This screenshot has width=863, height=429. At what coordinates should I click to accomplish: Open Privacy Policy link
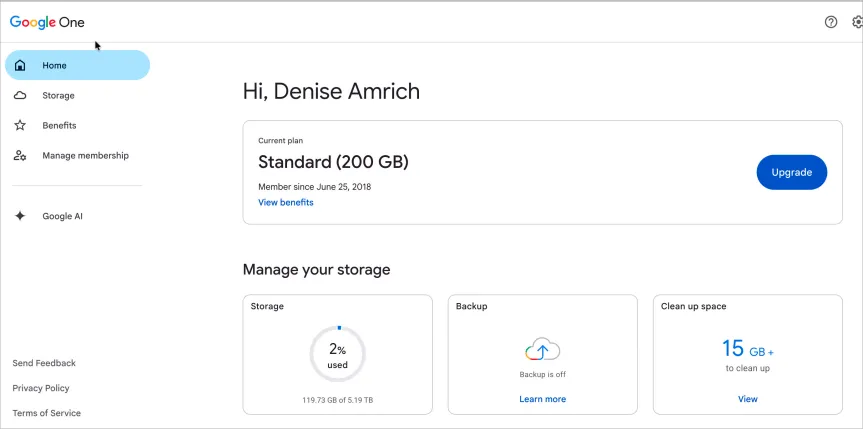click(x=41, y=388)
